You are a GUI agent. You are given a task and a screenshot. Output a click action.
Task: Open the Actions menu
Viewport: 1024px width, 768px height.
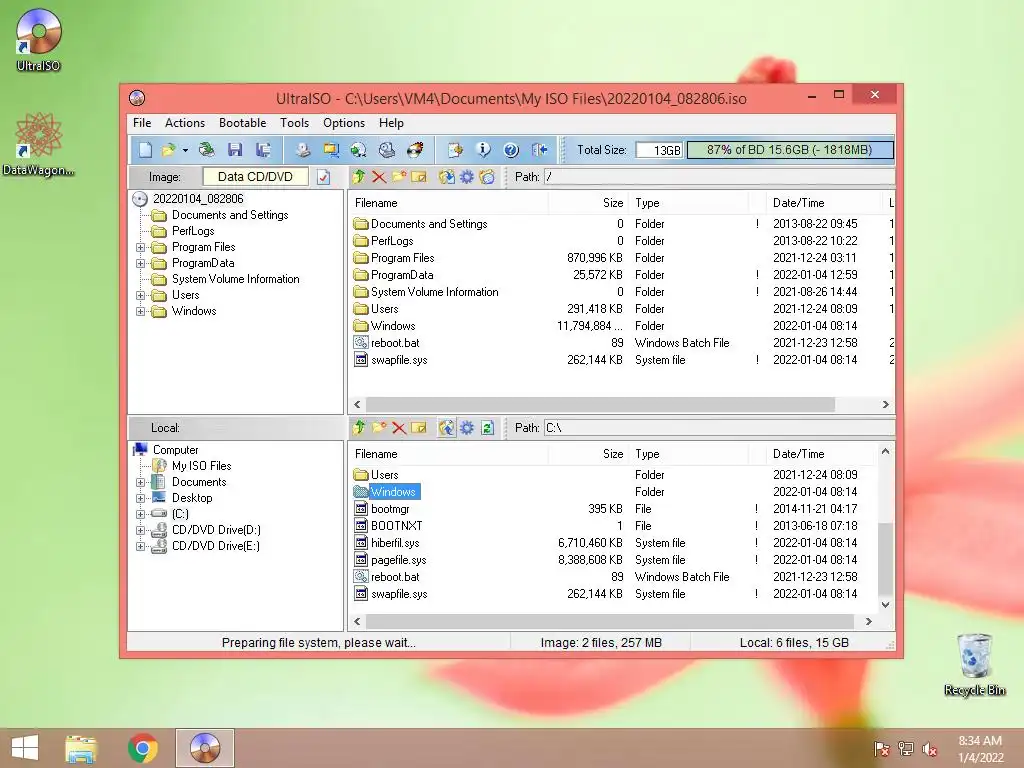coord(185,123)
